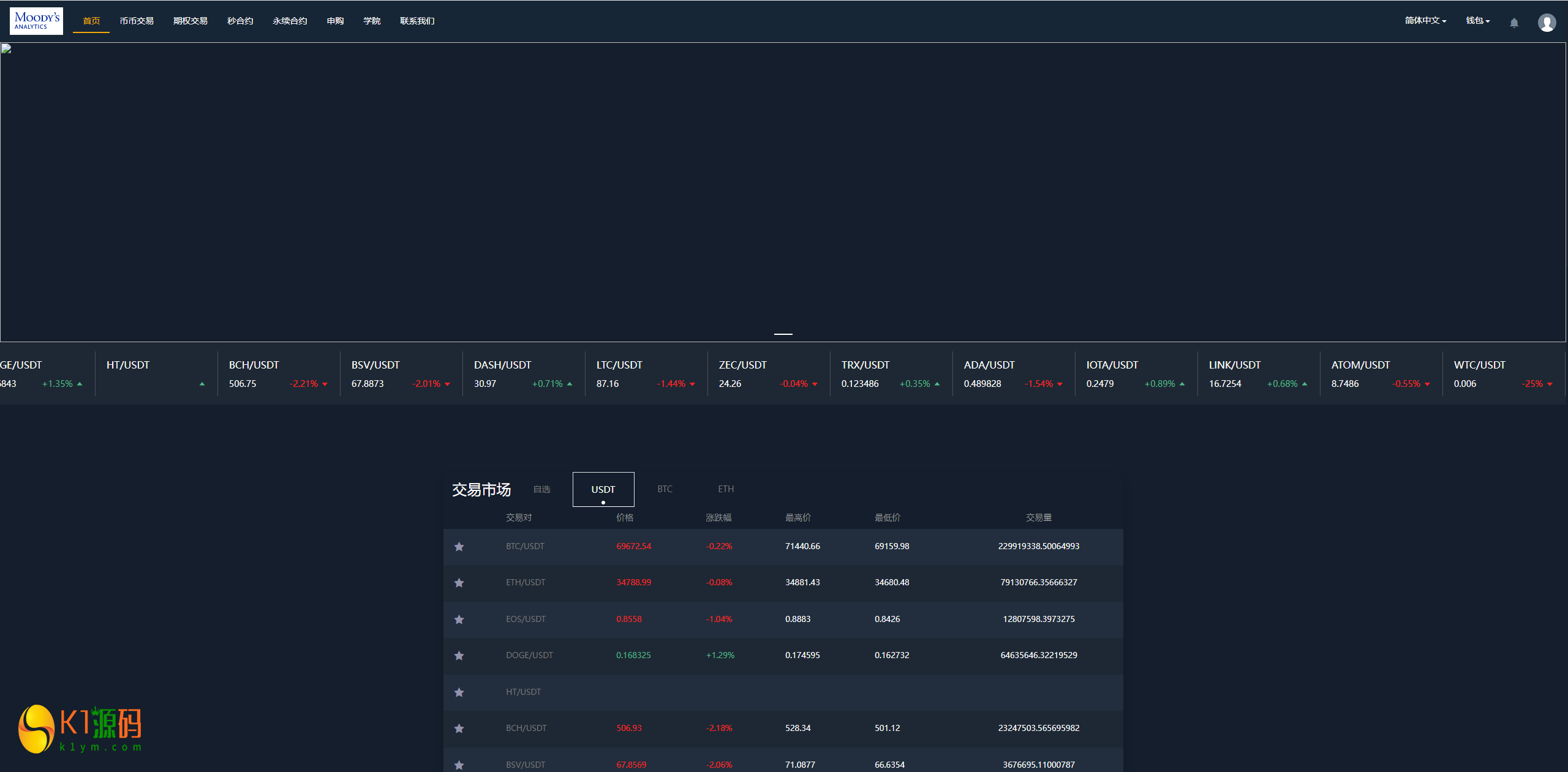Favorite the BTC/USDT pair star

point(459,547)
